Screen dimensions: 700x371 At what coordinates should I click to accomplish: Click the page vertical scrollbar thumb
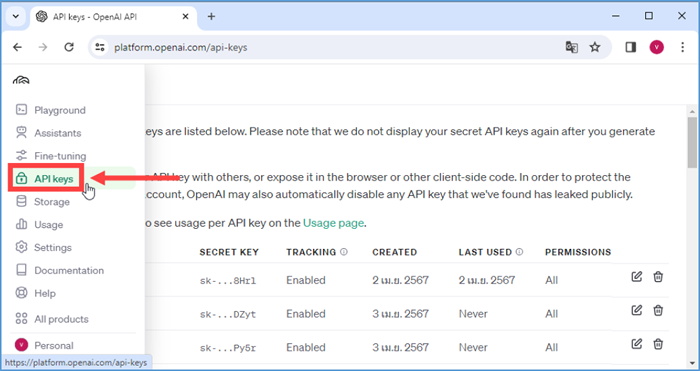point(692,142)
